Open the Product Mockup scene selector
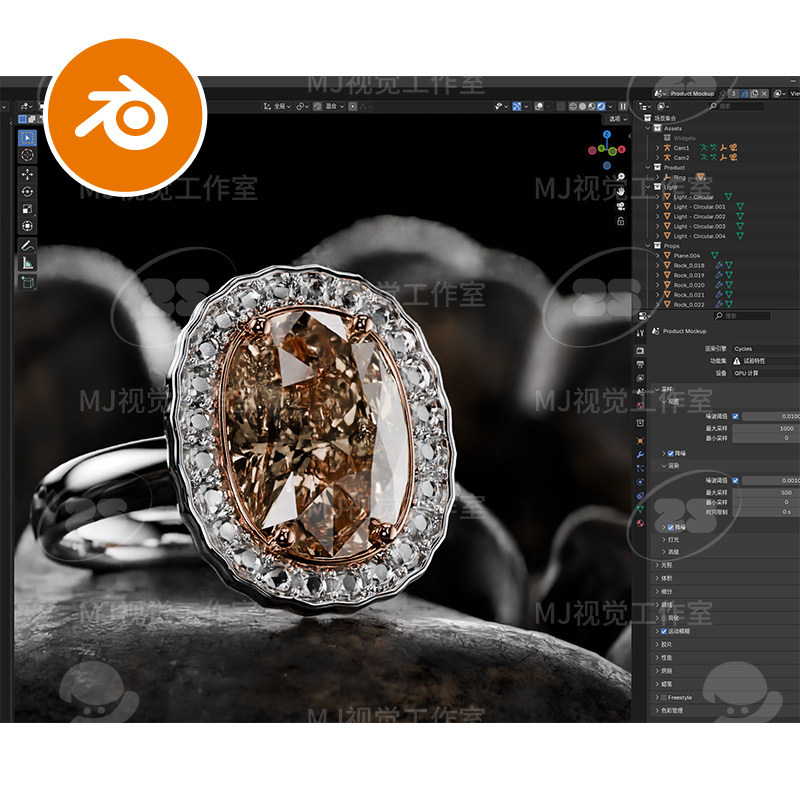Image resolution: width=800 pixels, height=800 pixels. (x=692, y=94)
